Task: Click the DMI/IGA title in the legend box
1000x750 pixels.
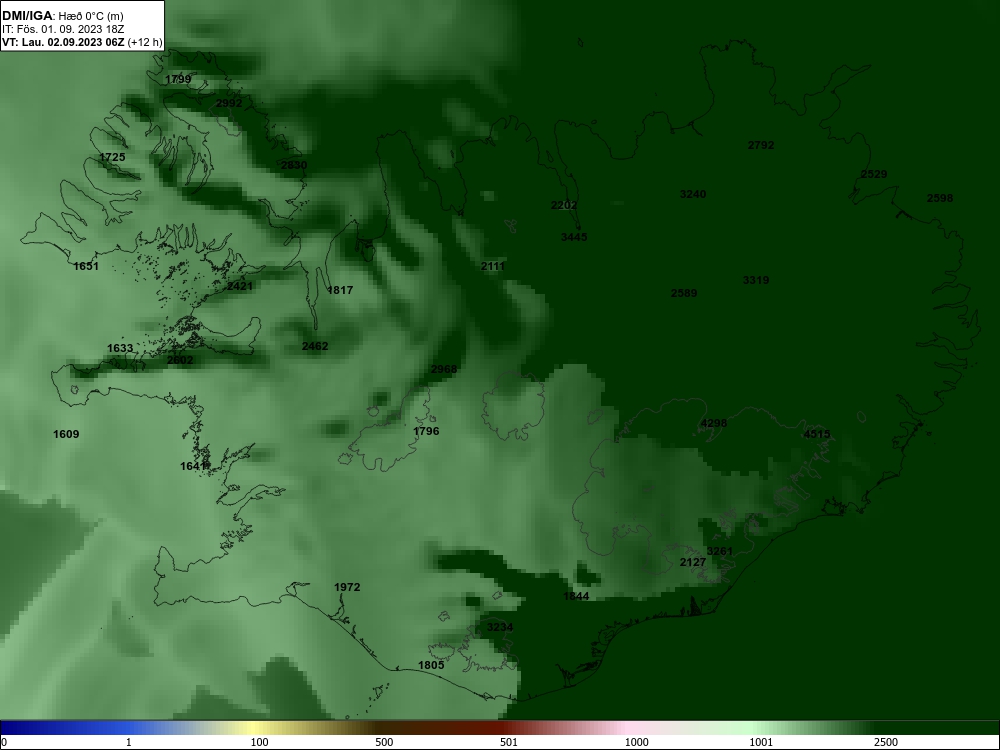Action: pyautogui.click(x=27, y=15)
